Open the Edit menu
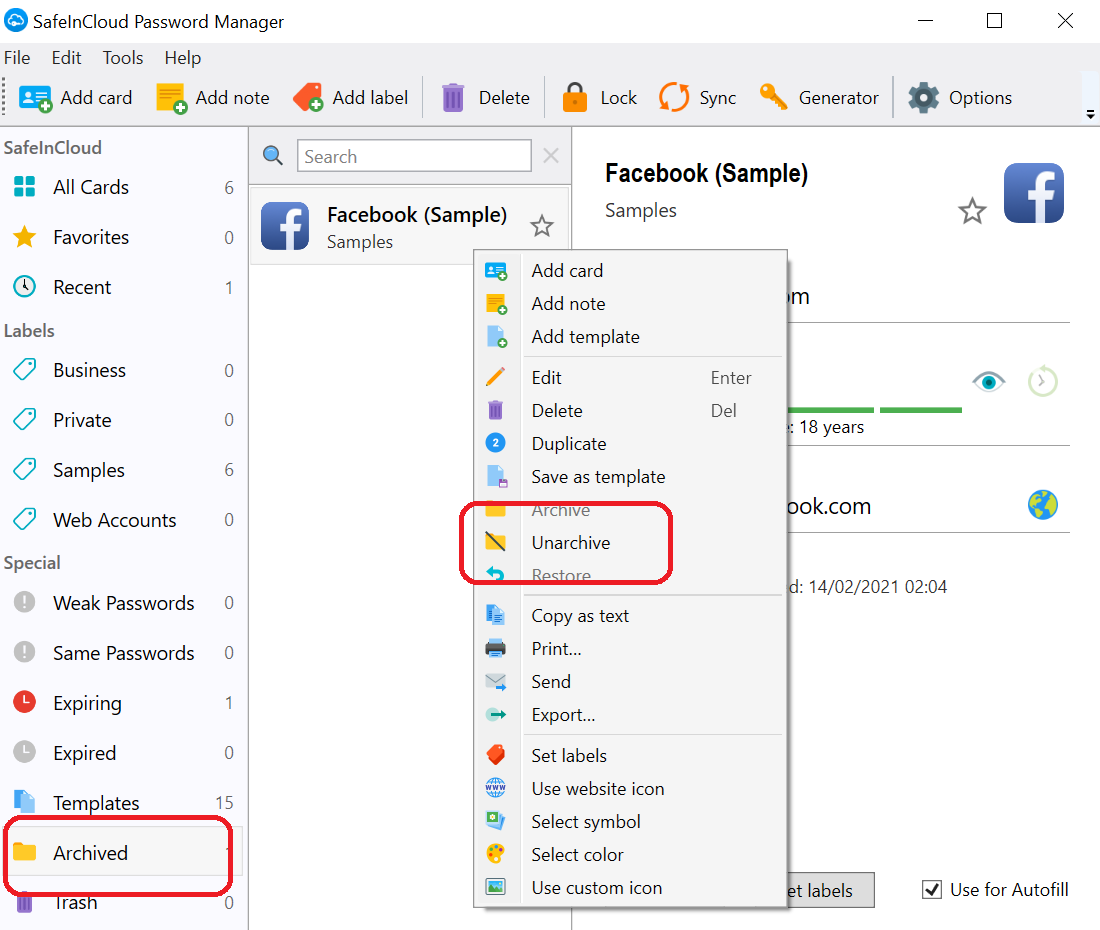This screenshot has width=1100, height=930. pyautogui.click(x=67, y=58)
